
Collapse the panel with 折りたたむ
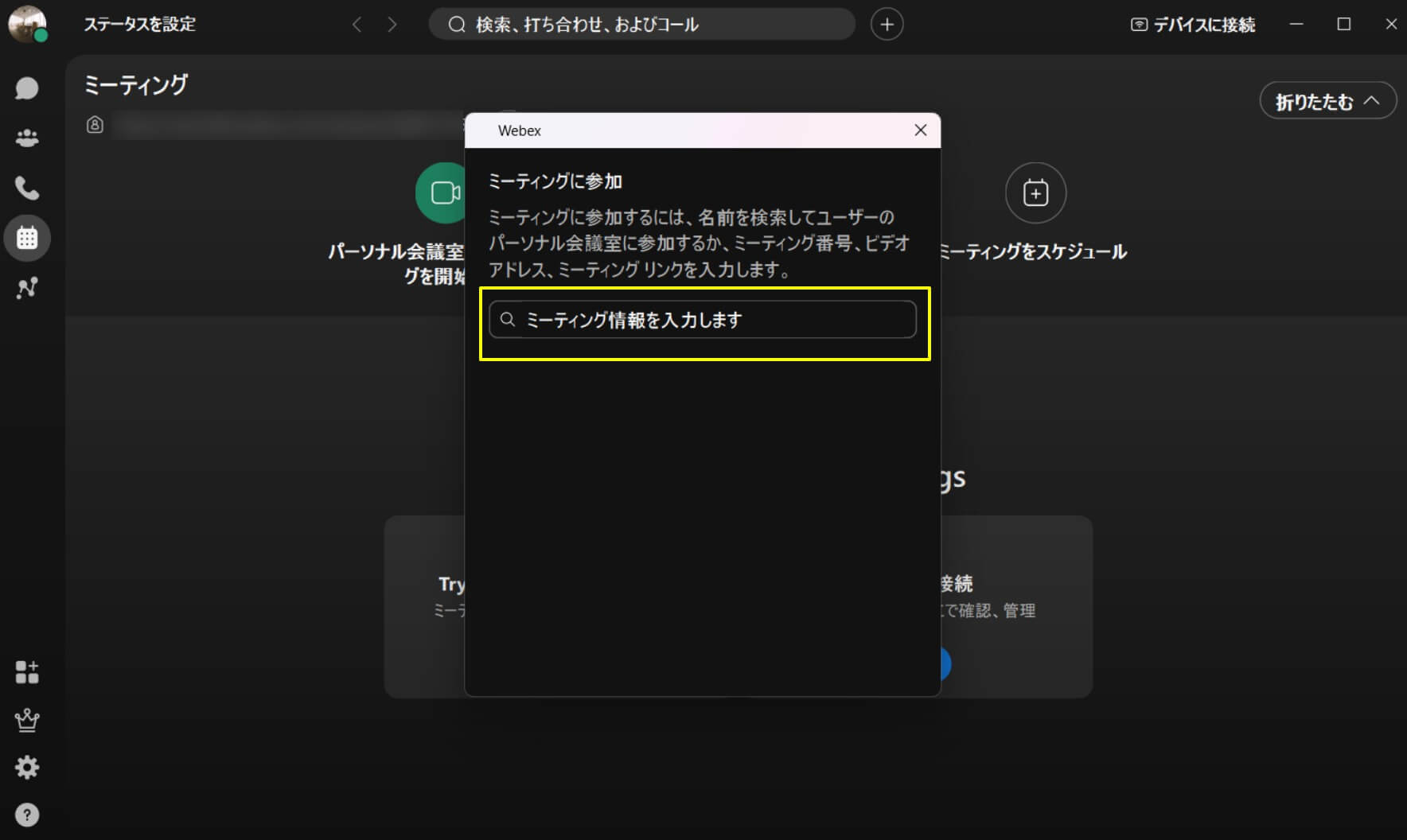[x=1327, y=101]
